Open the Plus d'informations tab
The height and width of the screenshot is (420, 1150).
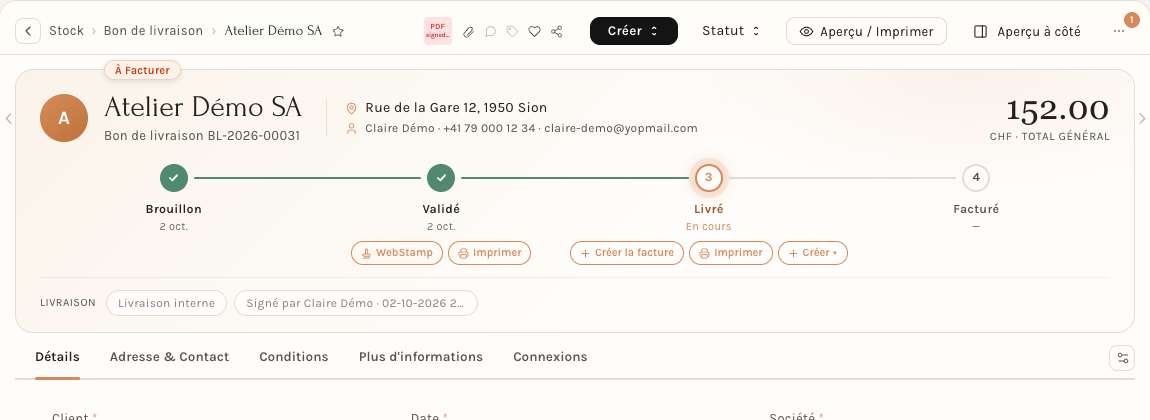pos(421,357)
